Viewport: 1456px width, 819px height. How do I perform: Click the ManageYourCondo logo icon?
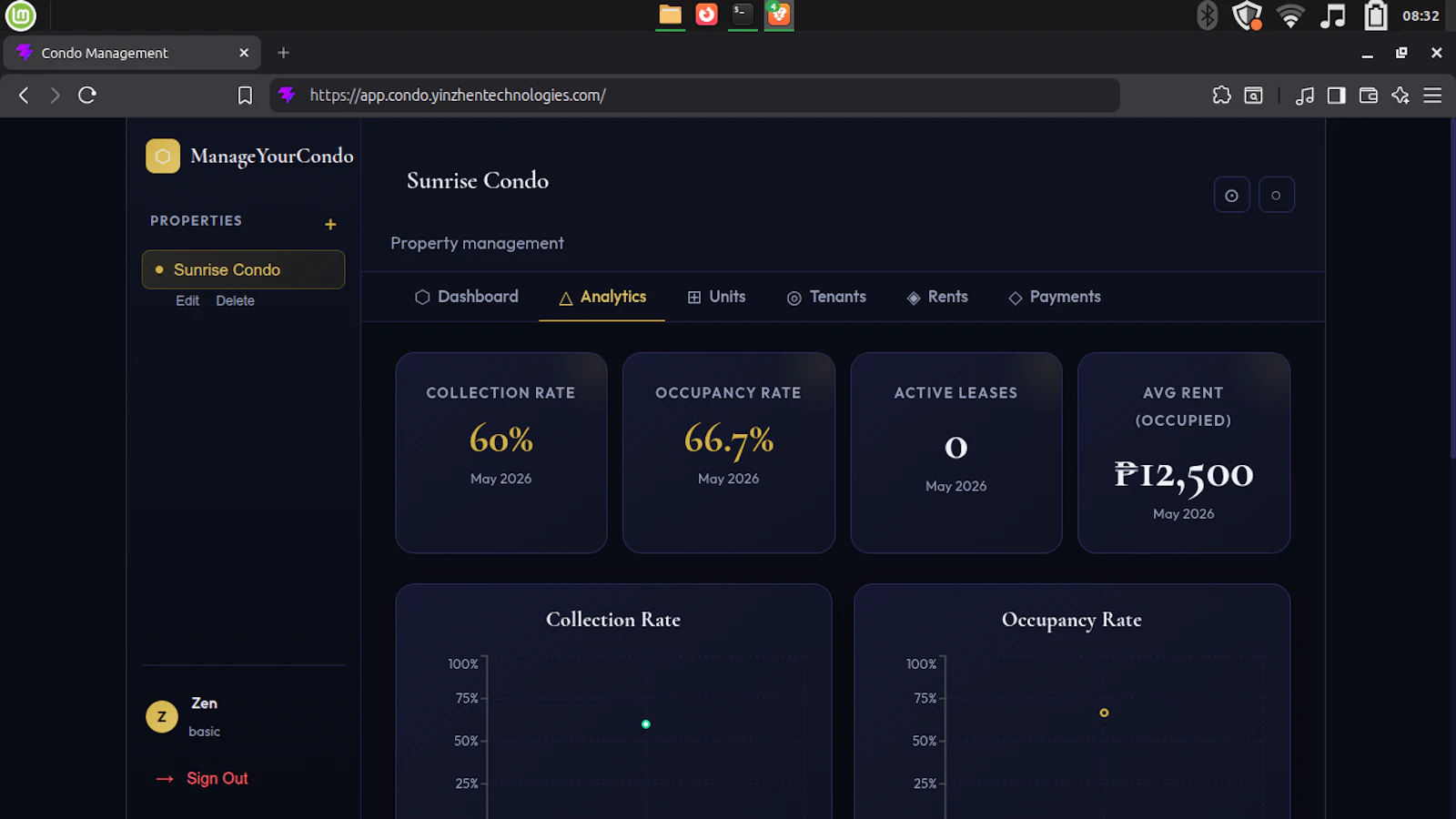(x=163, y=156)
